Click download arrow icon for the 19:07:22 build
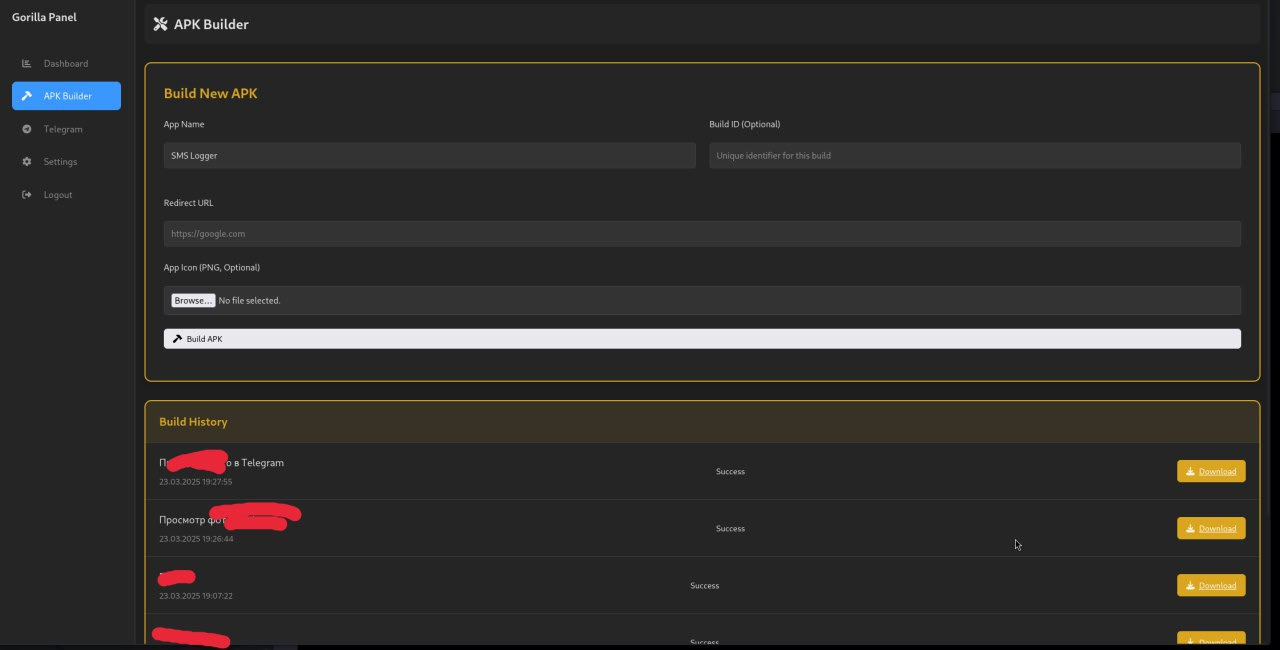The height and width of the screenshot is (650, 1280). (x=1190, y=586)
